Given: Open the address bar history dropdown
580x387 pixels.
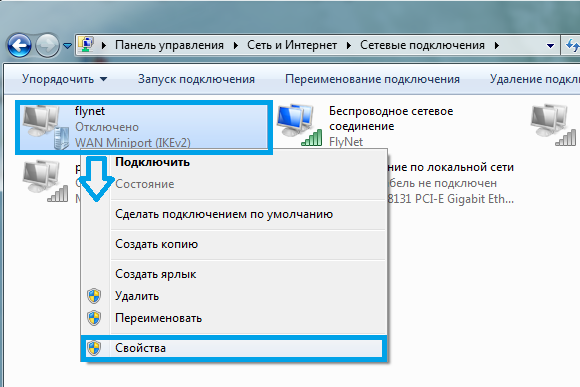Looking at the screenshot, I should 550,46.
